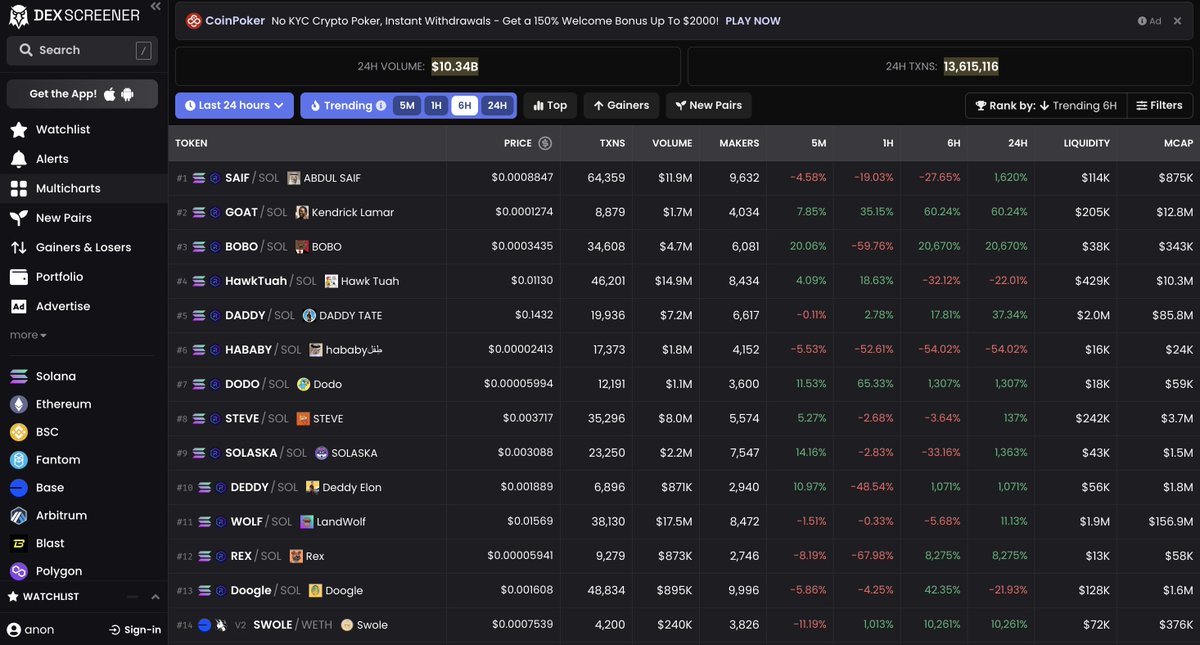Click the Search input field
1200x645 pixels.
[x=82, y=50]
